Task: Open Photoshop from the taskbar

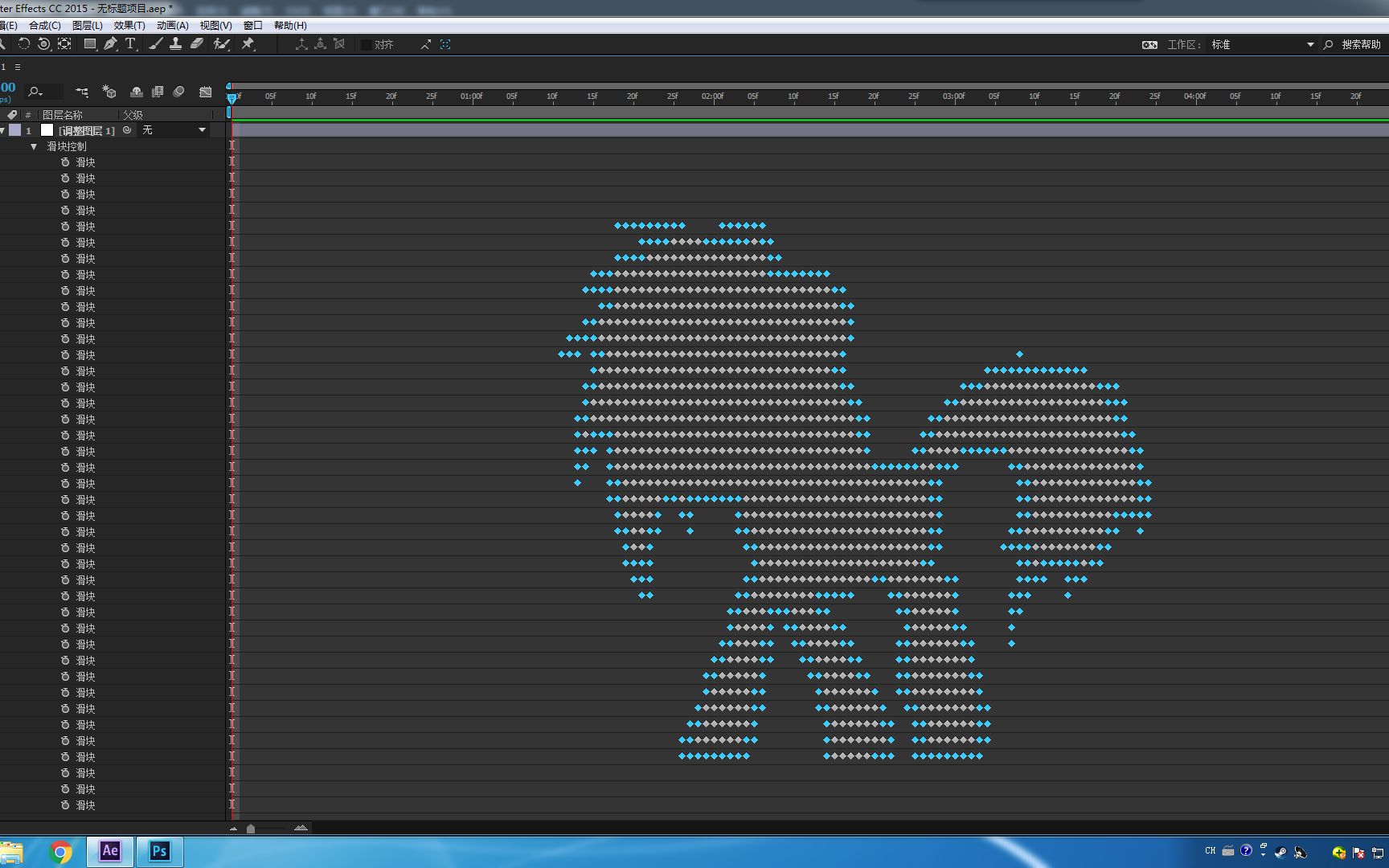Action: tap(159, 851)
